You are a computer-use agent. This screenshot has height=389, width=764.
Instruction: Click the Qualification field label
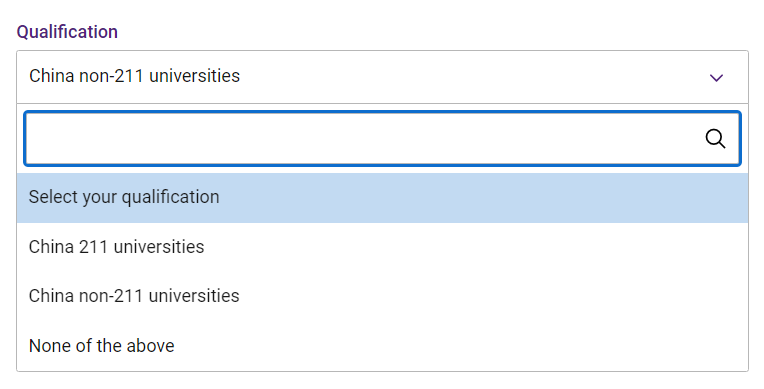[67, 32]
